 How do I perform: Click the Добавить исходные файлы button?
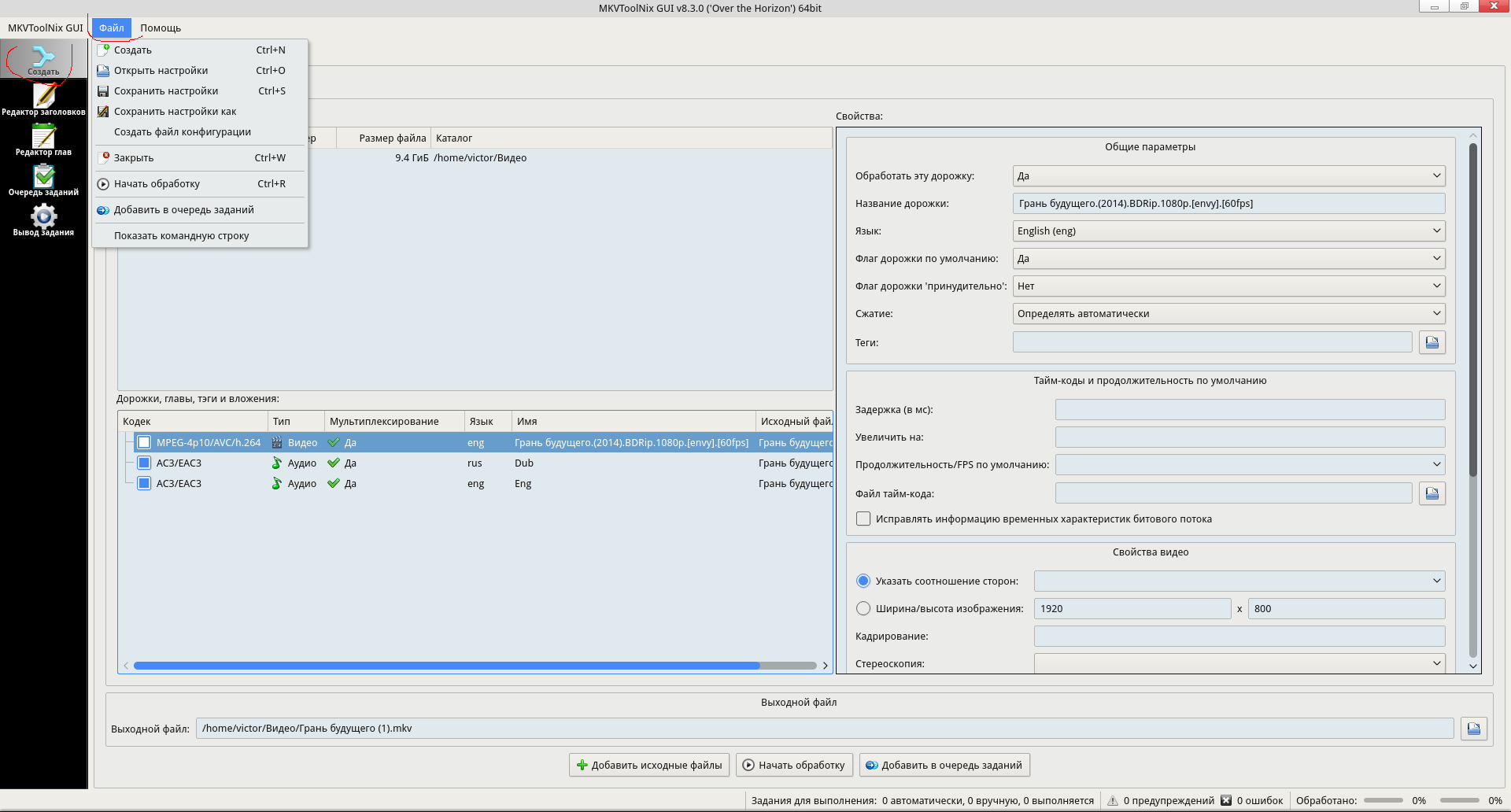(648, 766)
